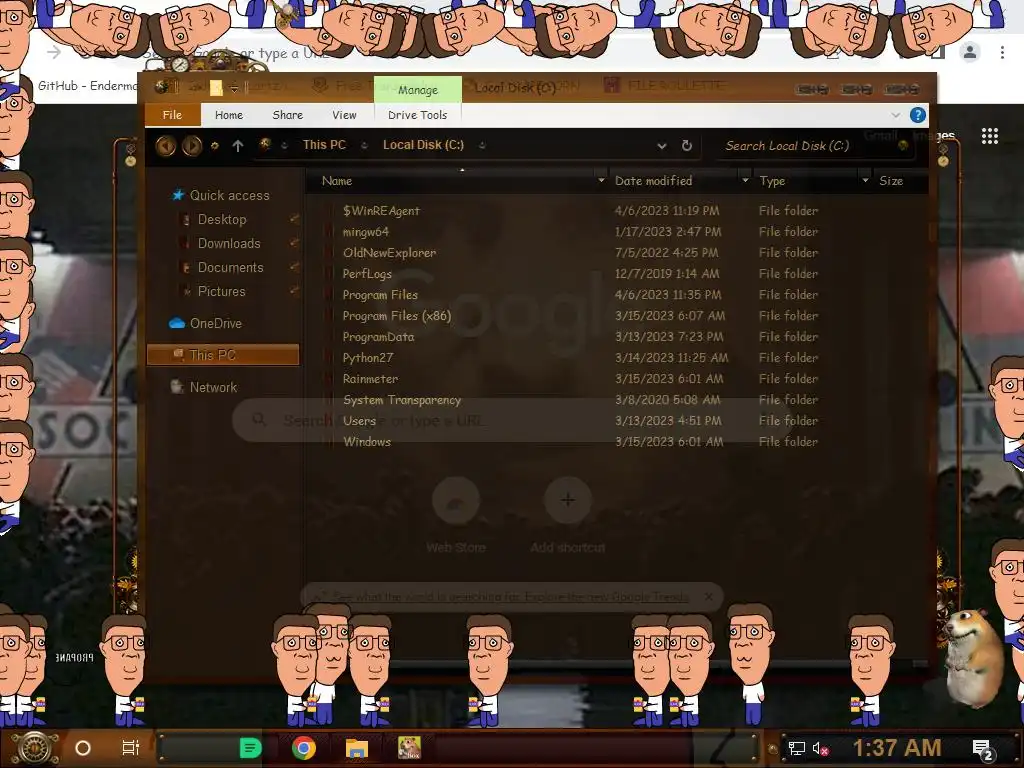Open the Name column filter dropdown arrow

[601, 180]
